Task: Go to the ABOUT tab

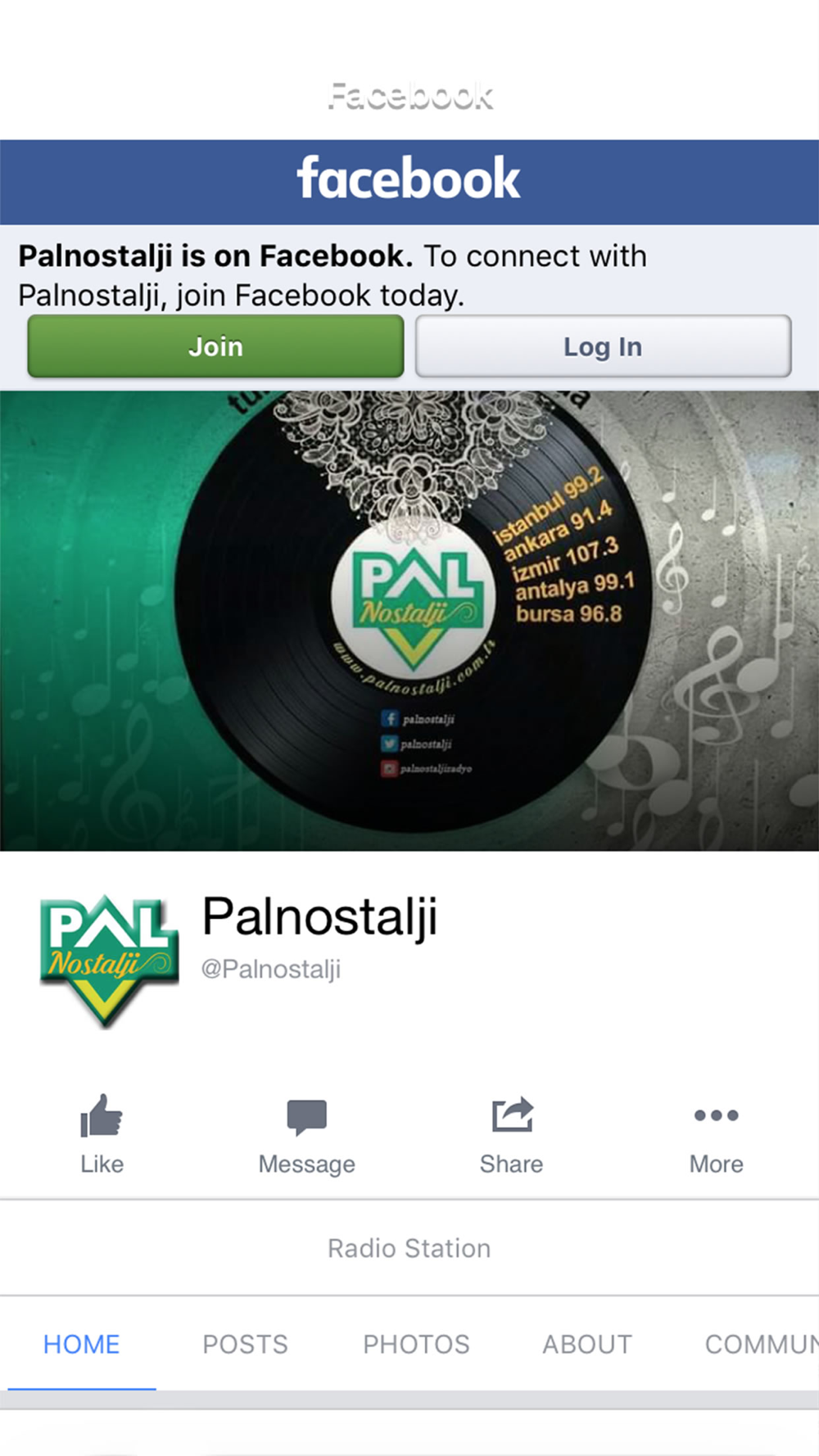Action: pos(587,1344)
